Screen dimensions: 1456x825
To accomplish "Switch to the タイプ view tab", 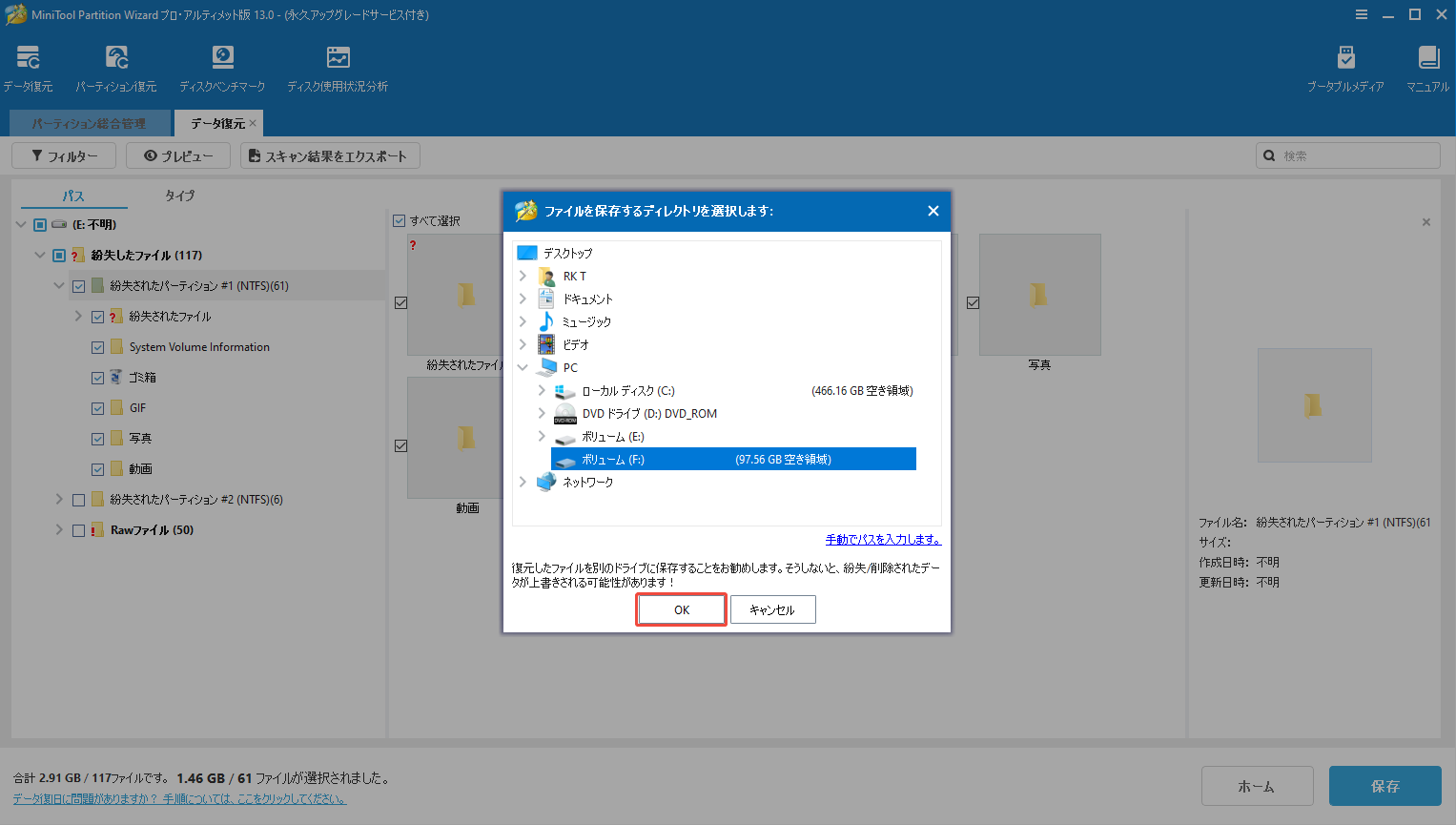I will (x=179, y=196).
